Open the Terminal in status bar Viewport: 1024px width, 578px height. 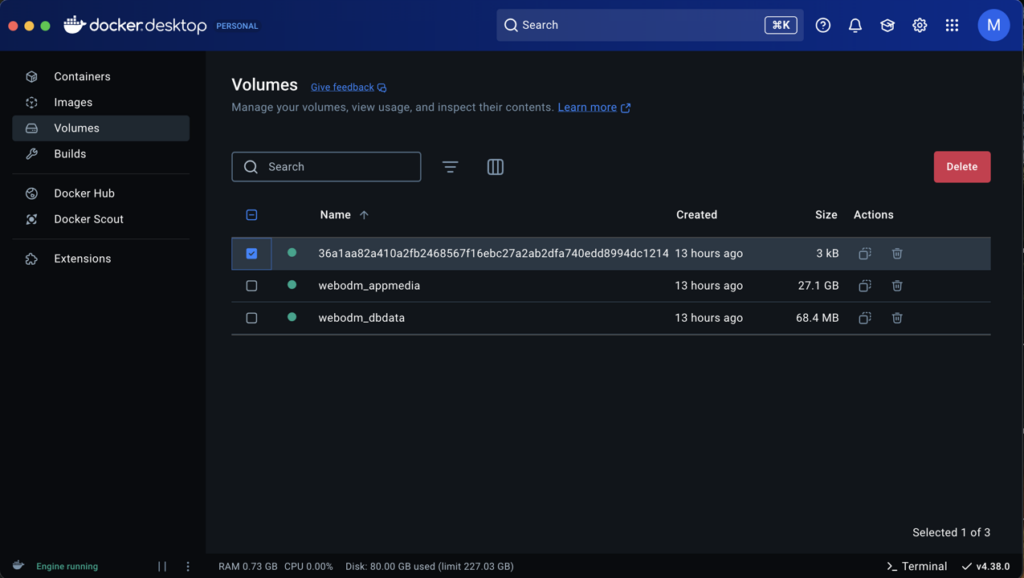click(x=917, y=566)
